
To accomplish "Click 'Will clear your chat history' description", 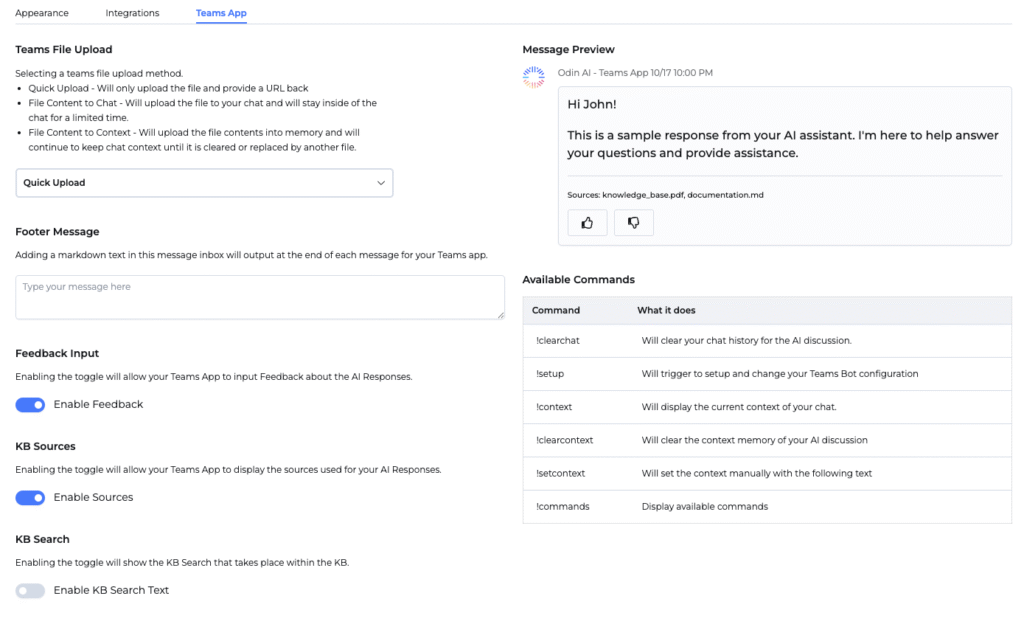I will 746,340.
